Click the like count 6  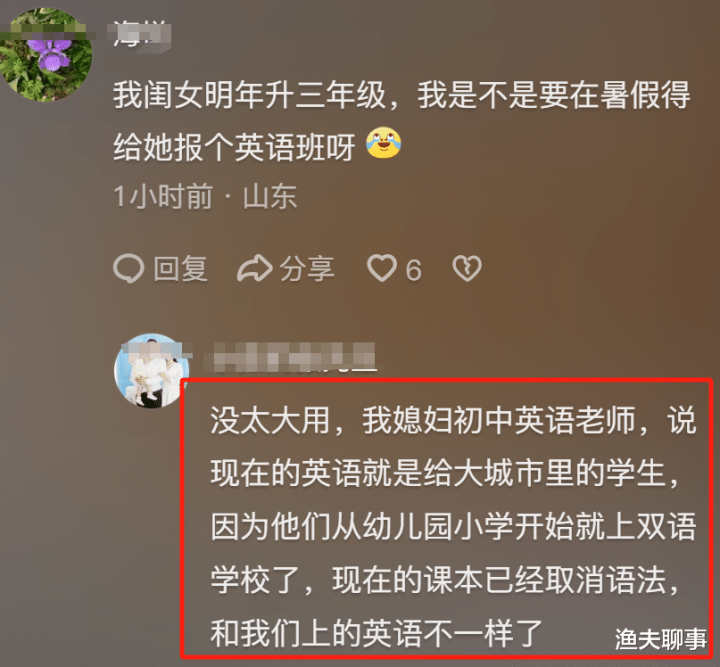tap(413, 270)
